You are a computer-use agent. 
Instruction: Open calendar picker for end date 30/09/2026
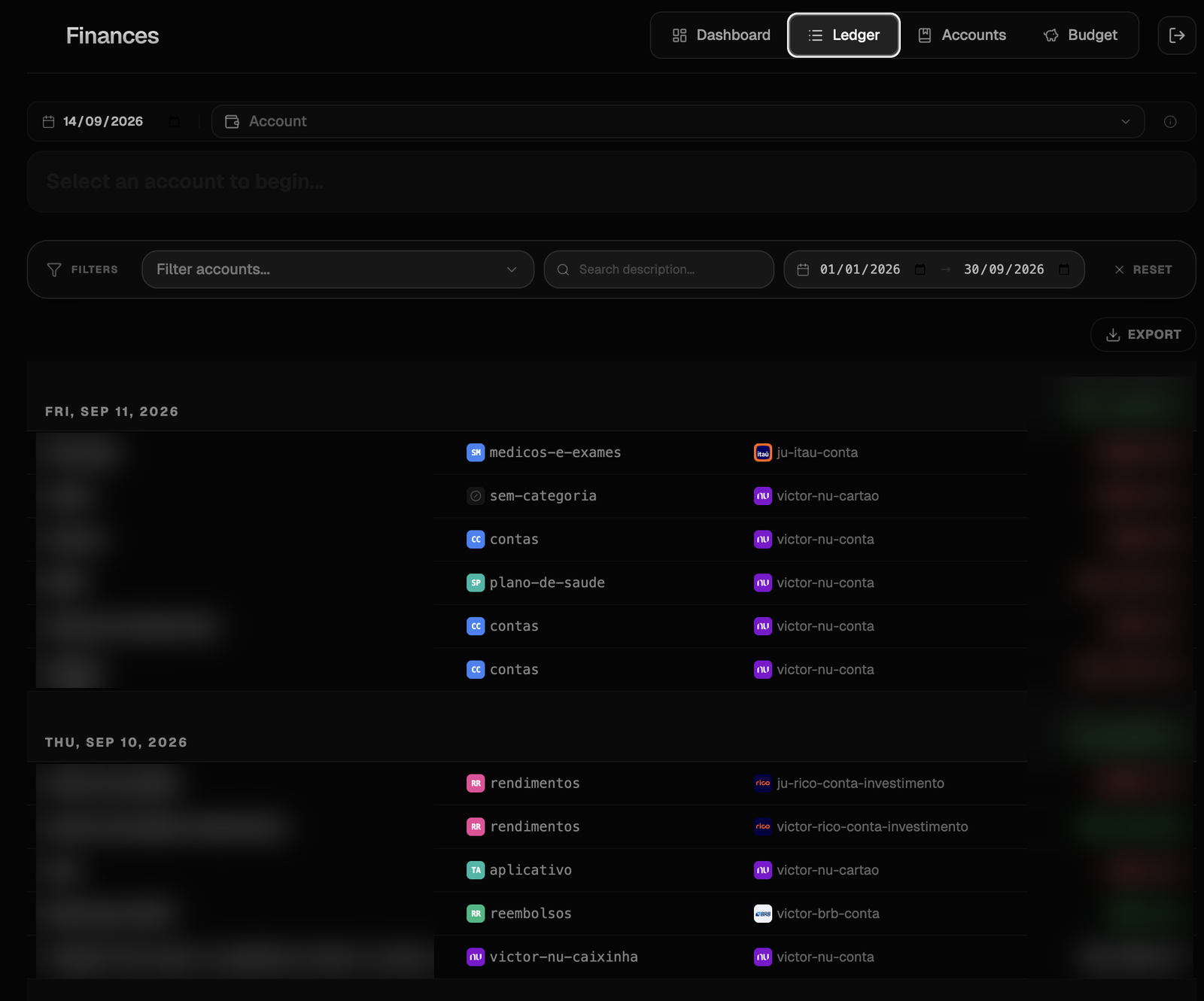[1064, 269]
